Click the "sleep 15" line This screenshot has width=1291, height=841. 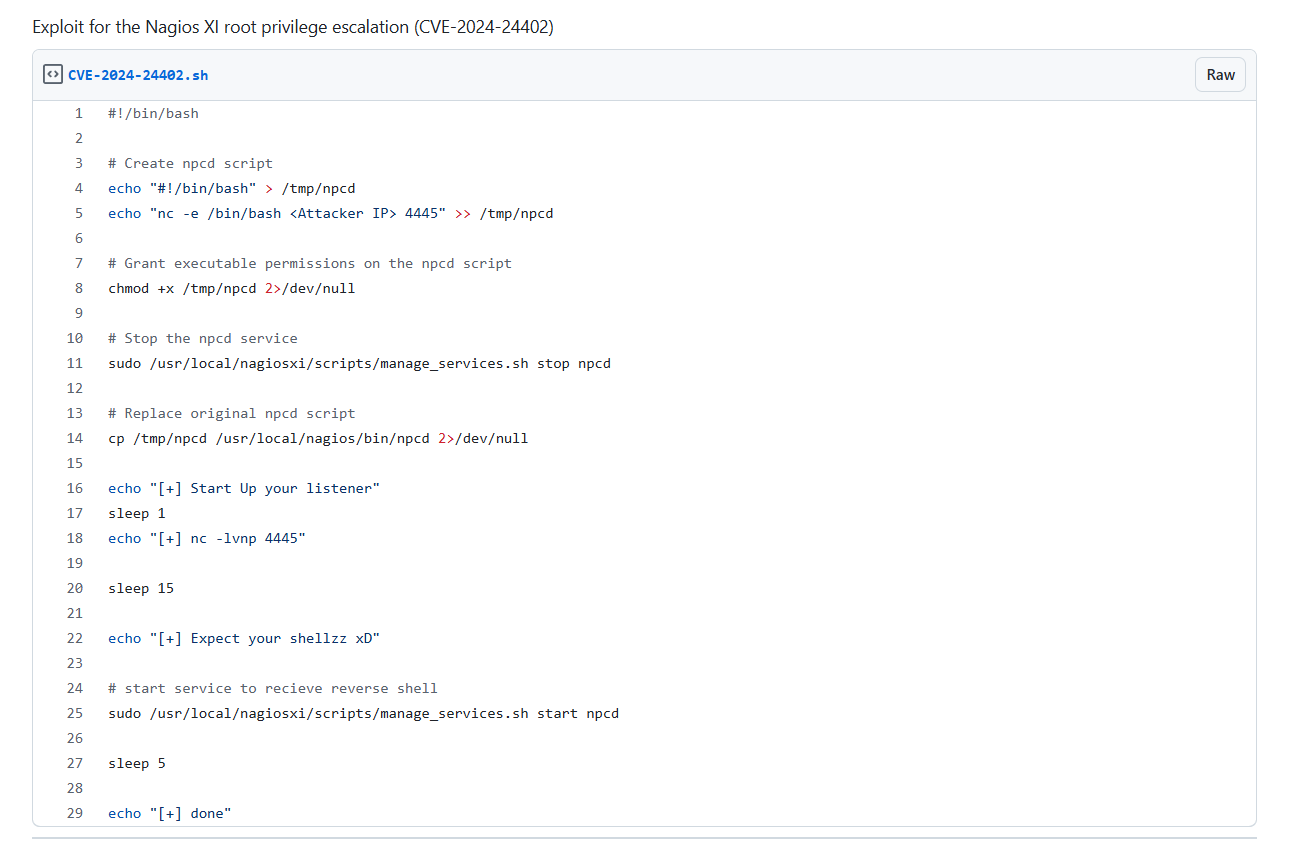click(x=141, y=588)
